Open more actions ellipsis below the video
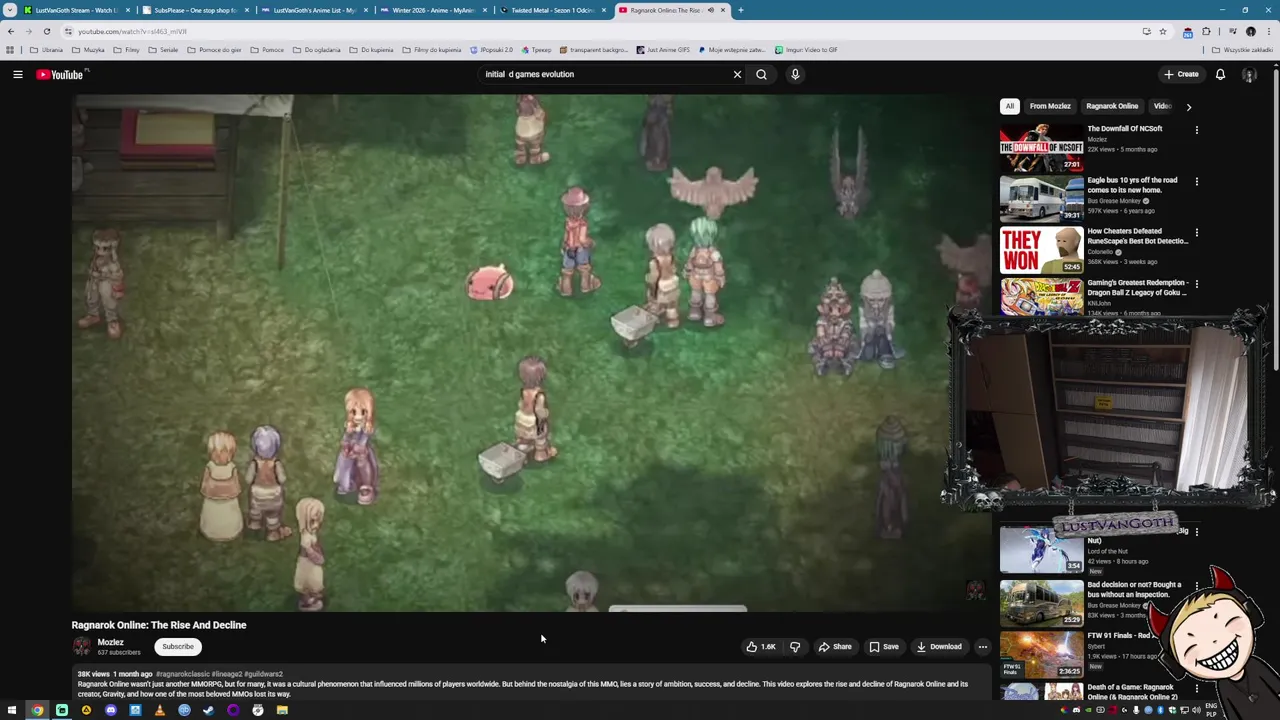This screenshot has width=1280, height=720. 982,647
